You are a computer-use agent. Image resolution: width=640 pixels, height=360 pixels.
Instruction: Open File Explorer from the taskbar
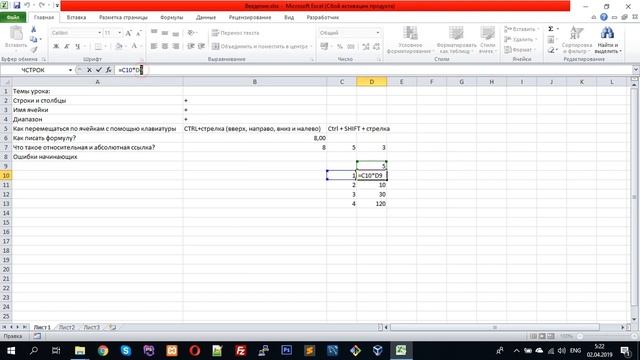click(x=80, y=350)
